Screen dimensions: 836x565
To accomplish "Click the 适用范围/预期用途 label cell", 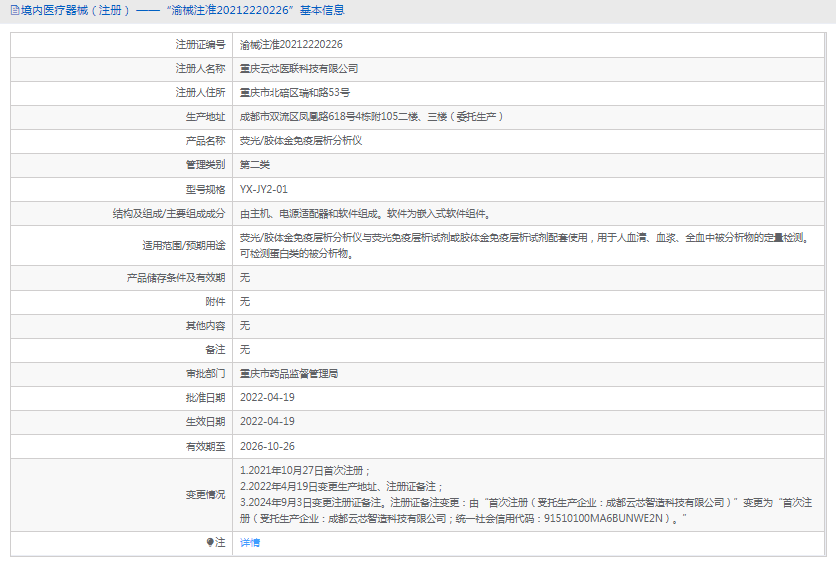I will [122, 246].
